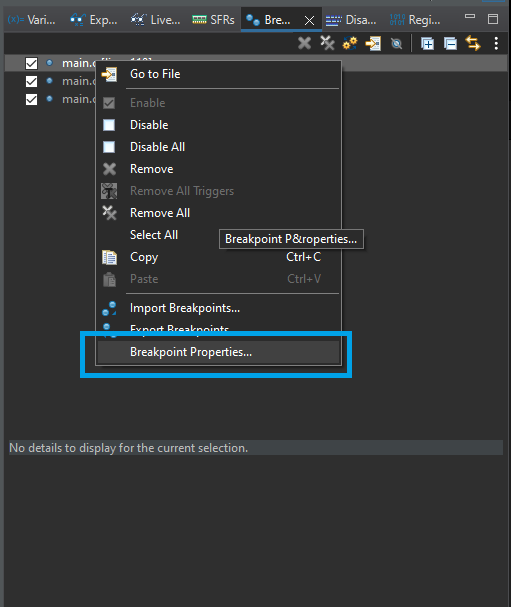Viewport: 511px width, 607px height.
Task: Click the Expand All toolbar icon
Action: pos(427,44)
